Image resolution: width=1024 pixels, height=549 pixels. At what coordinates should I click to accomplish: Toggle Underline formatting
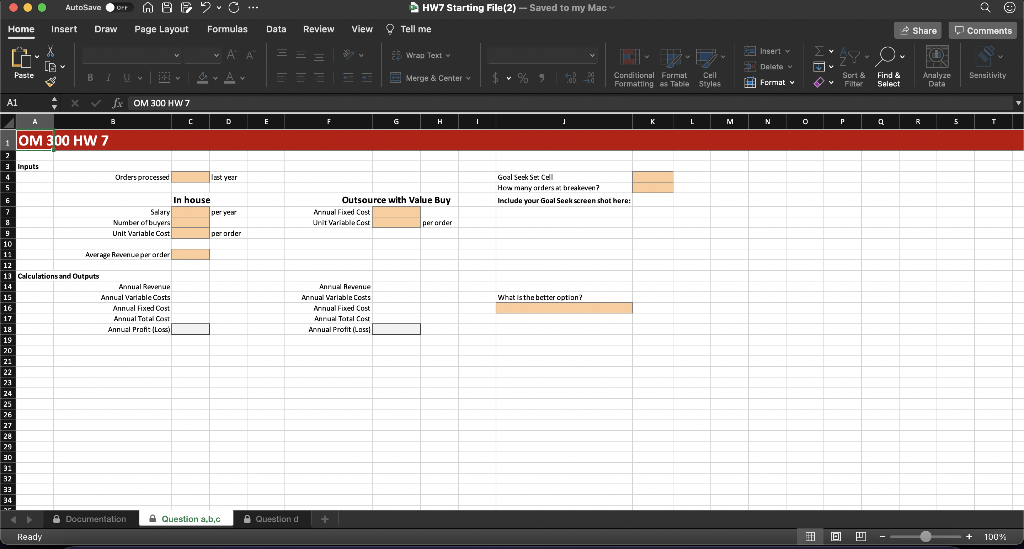point(127,78)
